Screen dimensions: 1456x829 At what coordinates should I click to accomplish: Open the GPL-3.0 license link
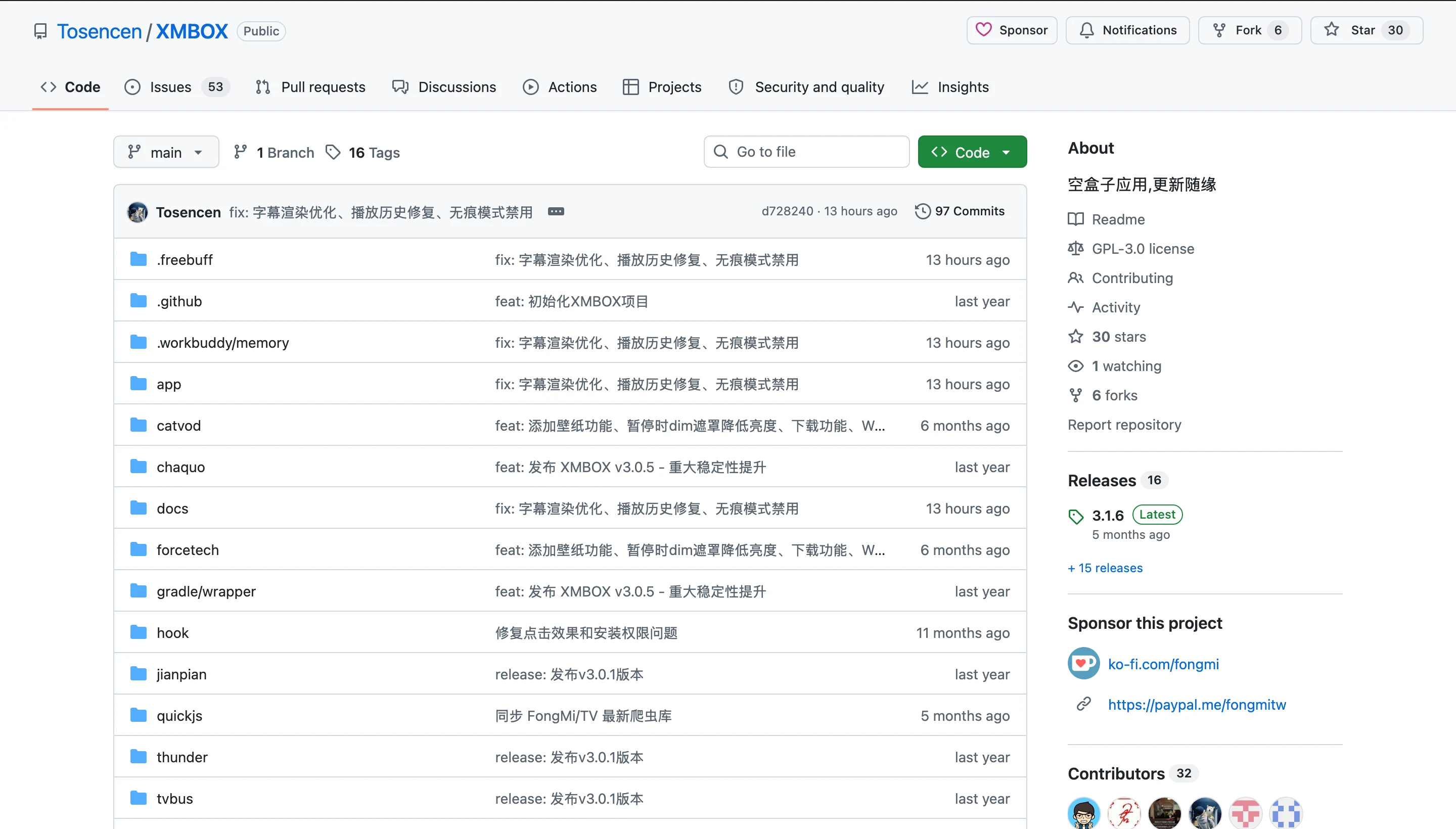(1131, 249)
